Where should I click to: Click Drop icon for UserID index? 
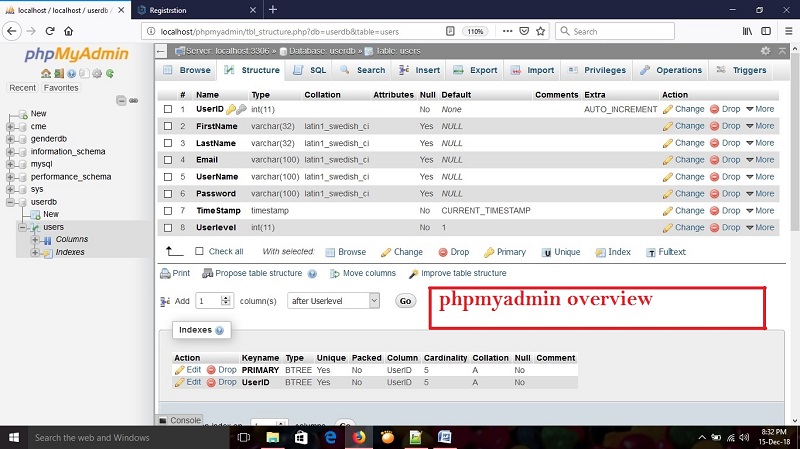click(x=211, y=382)
